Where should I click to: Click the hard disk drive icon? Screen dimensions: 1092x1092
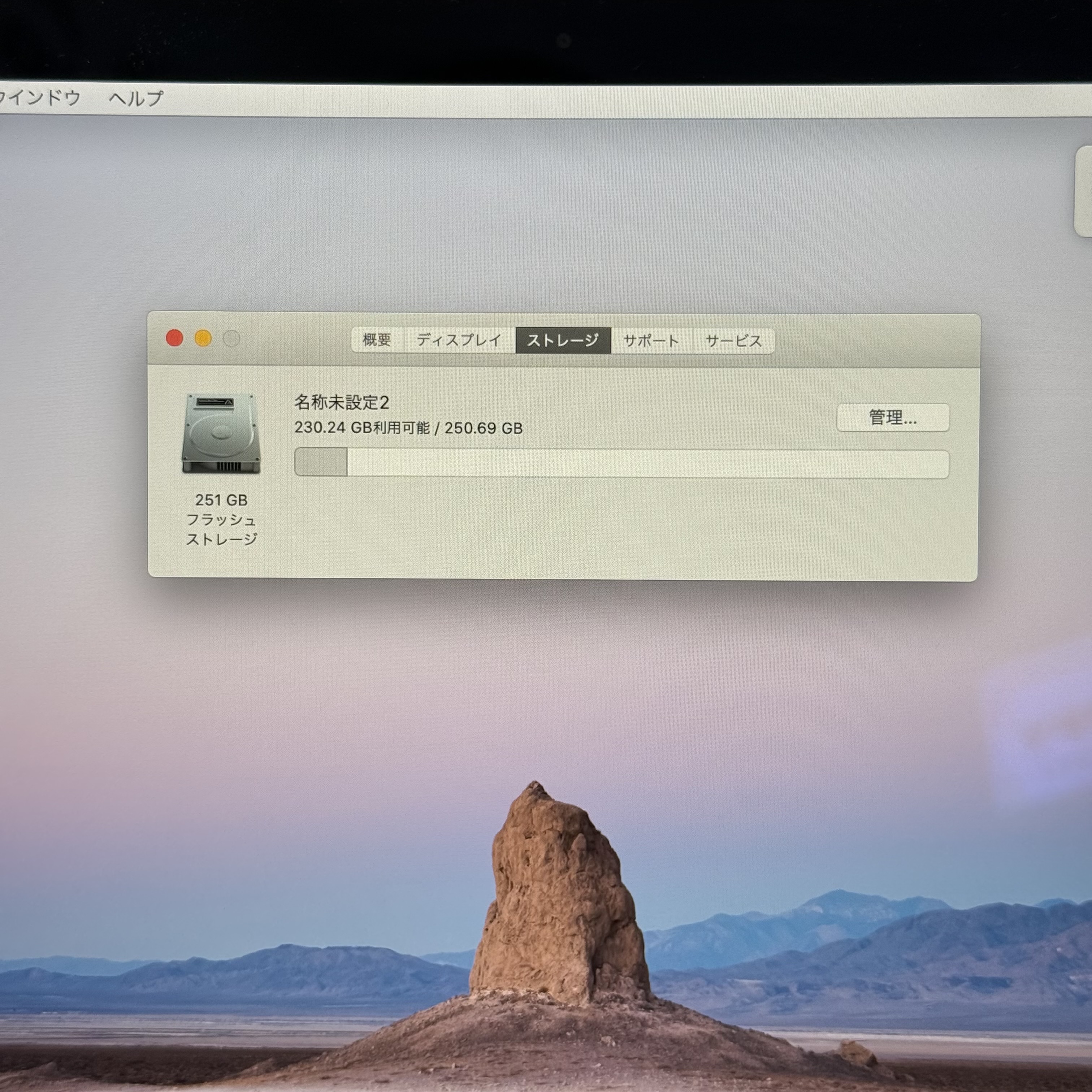click(x=221, y=434)
